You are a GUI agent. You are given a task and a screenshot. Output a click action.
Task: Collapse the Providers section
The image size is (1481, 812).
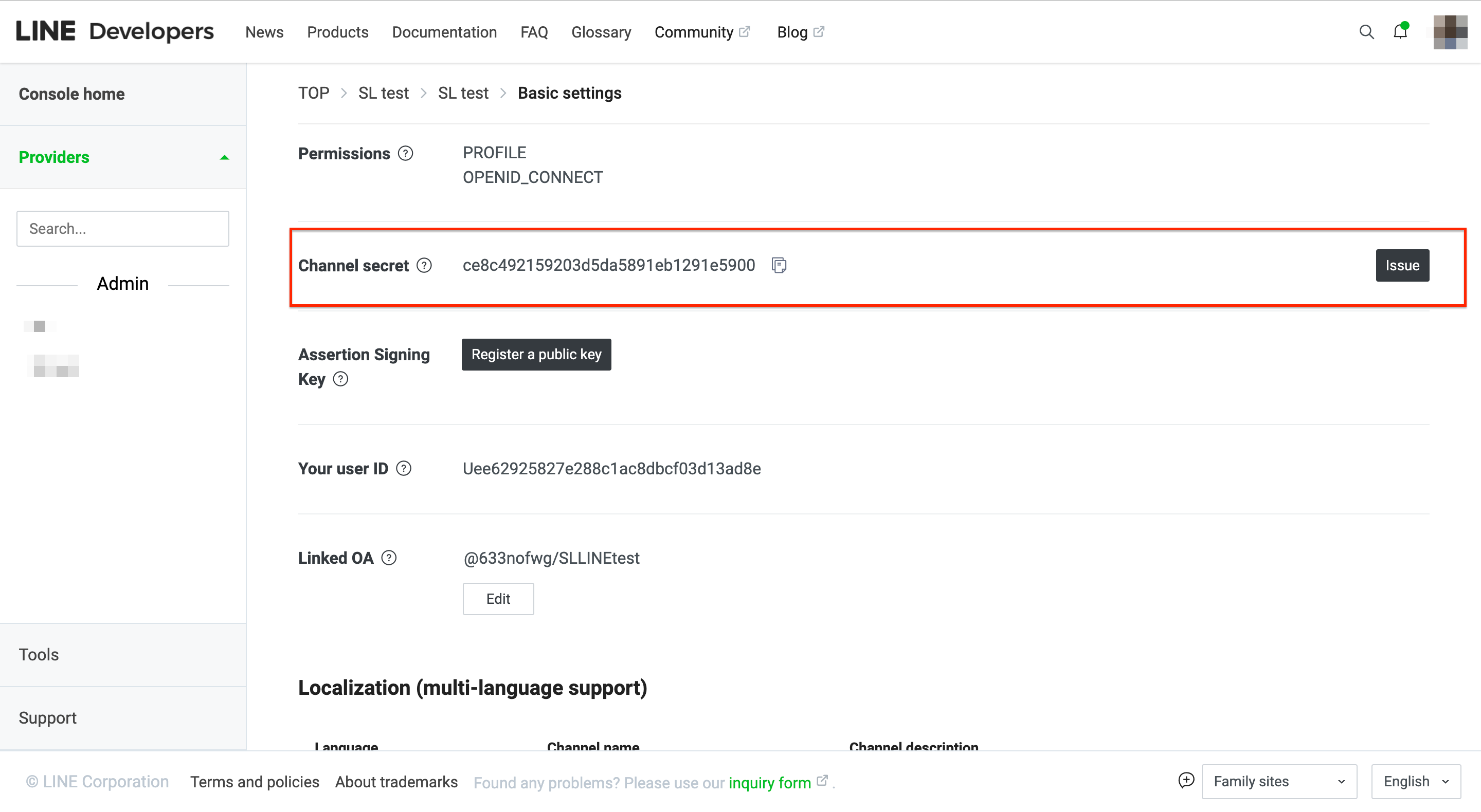[224, 157]
